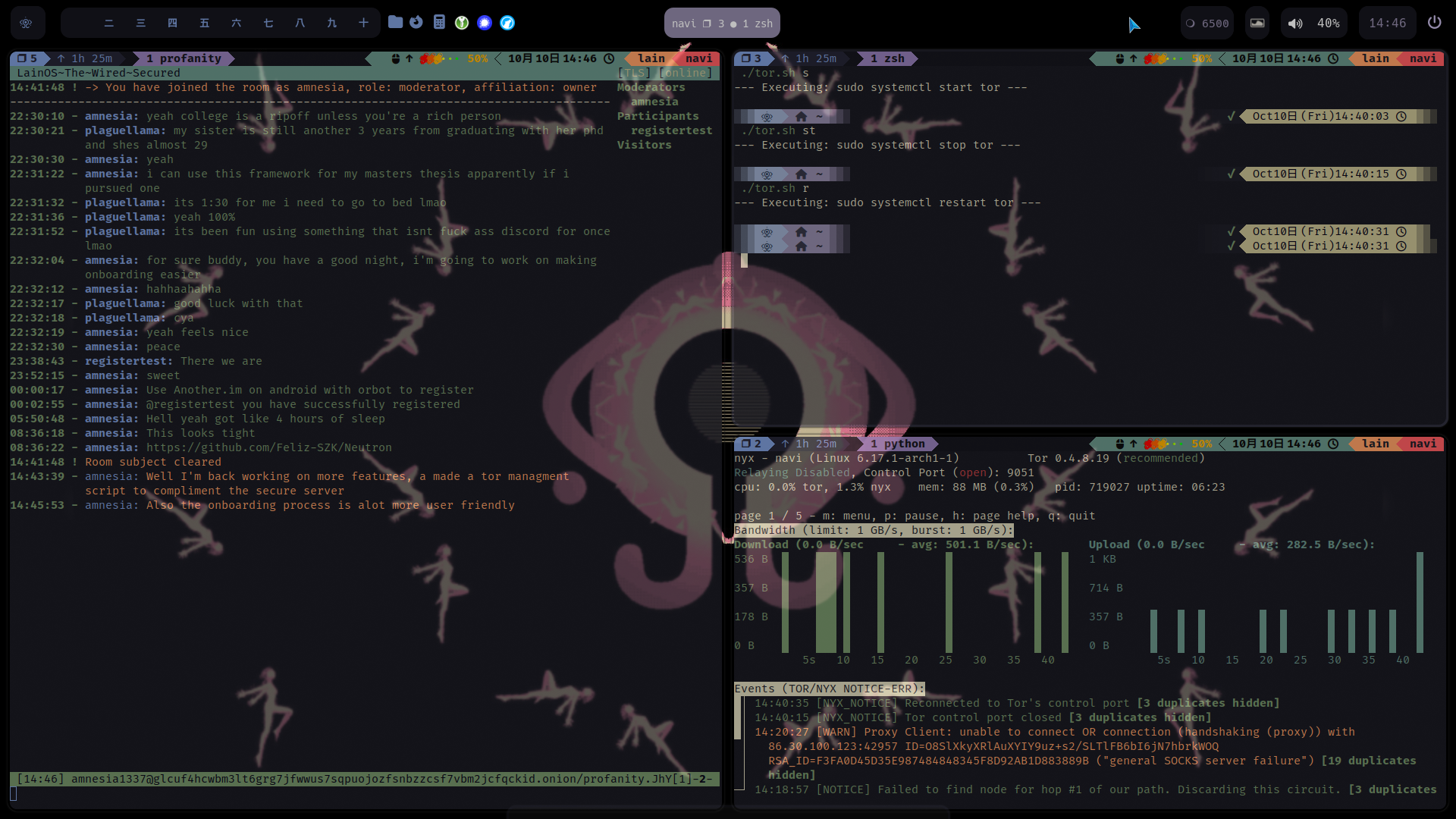Viewport: 1456px width, 819px height.
Task: Click the green circular app icon
Action: (x=462, y=23)
